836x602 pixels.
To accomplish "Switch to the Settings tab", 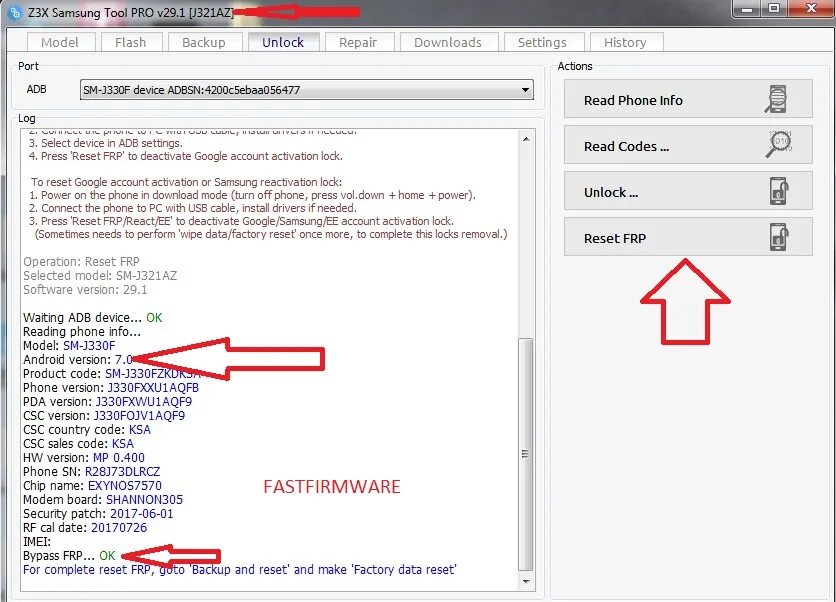I will click(542, 42).
